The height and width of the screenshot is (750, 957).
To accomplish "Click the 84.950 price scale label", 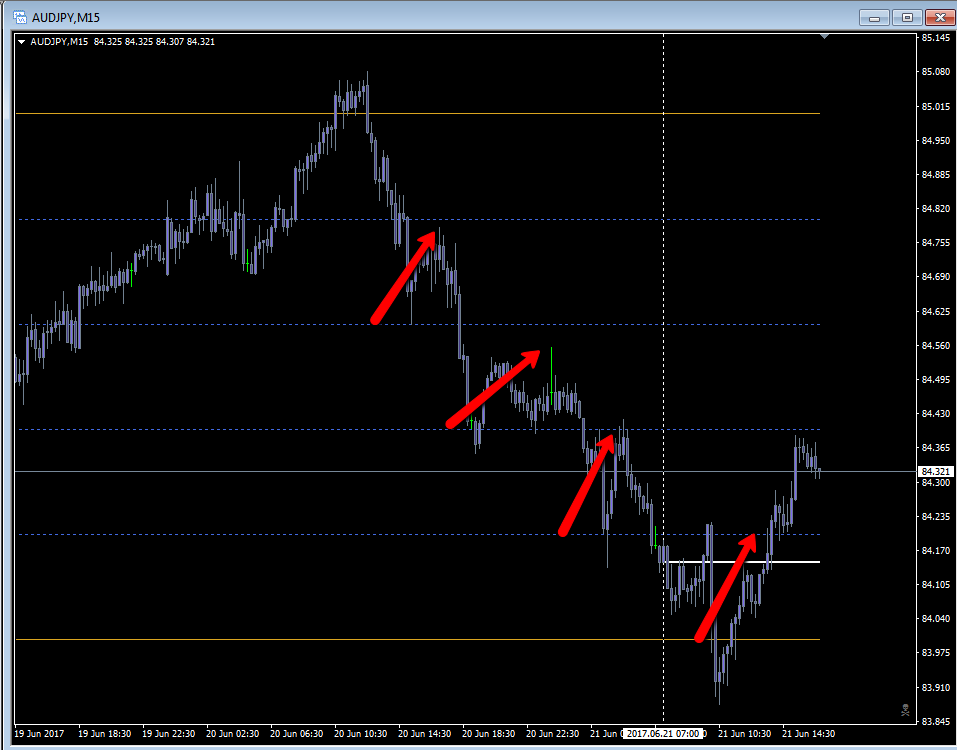I will 936,140.
